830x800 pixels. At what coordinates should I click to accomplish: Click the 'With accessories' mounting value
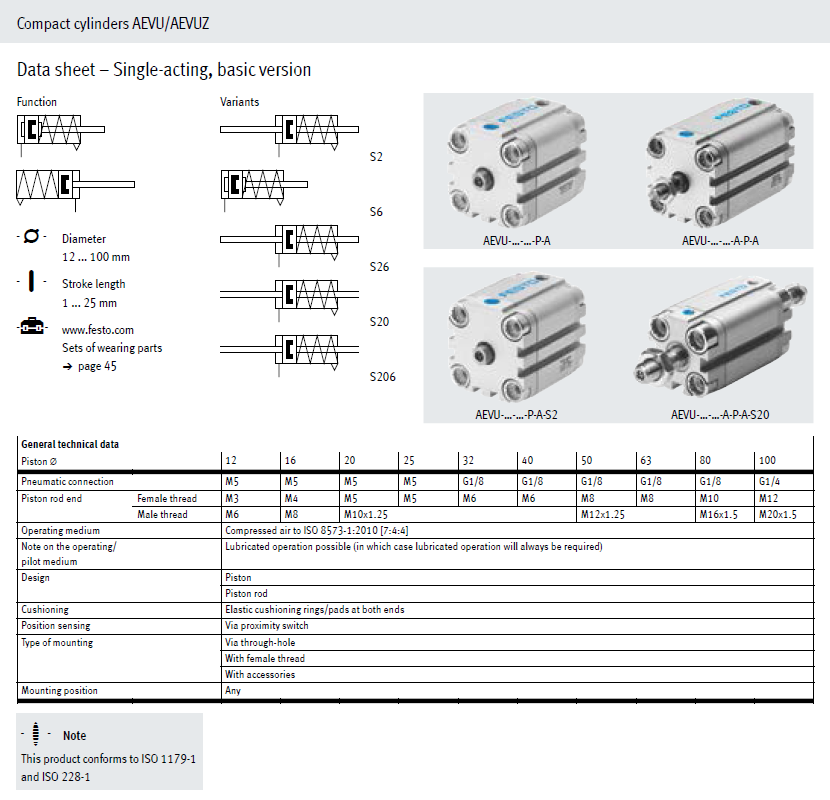pyautogui.click(x=260, y=674)
